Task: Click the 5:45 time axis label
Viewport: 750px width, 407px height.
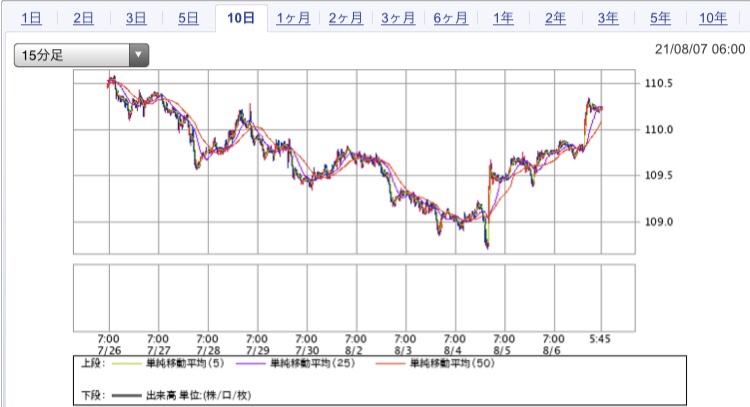Action: click(x=600, y=339)
